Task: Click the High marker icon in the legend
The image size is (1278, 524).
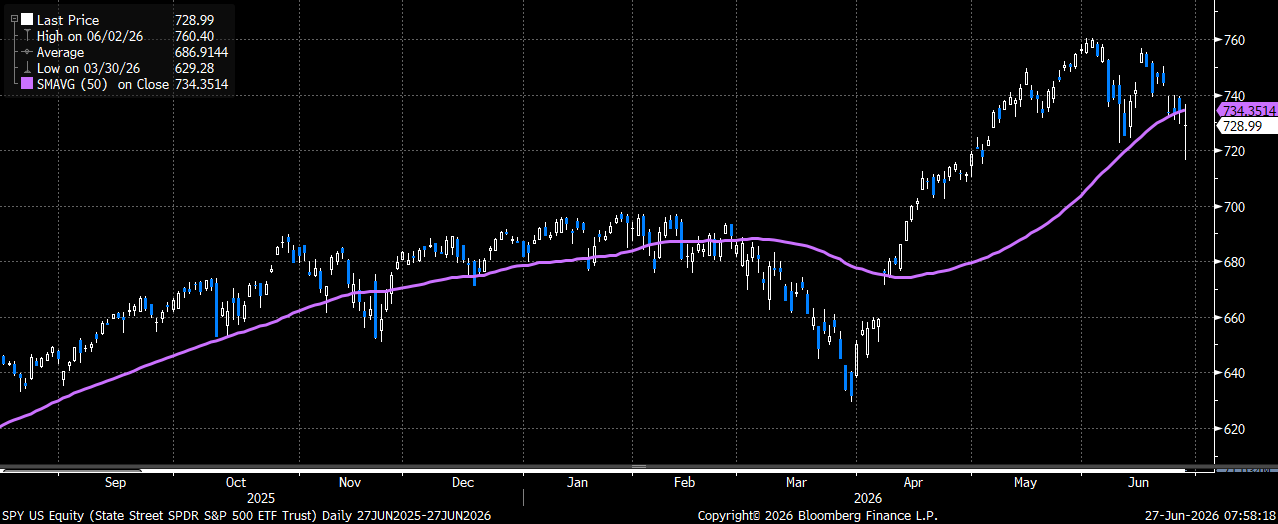Action: [27, 36]
